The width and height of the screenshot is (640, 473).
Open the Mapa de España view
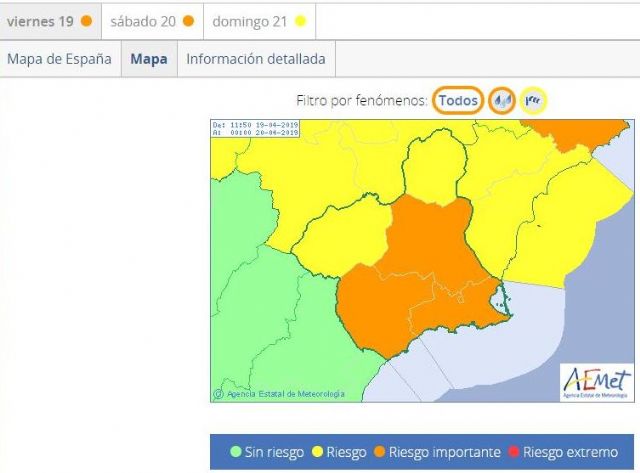pos(59,59)
